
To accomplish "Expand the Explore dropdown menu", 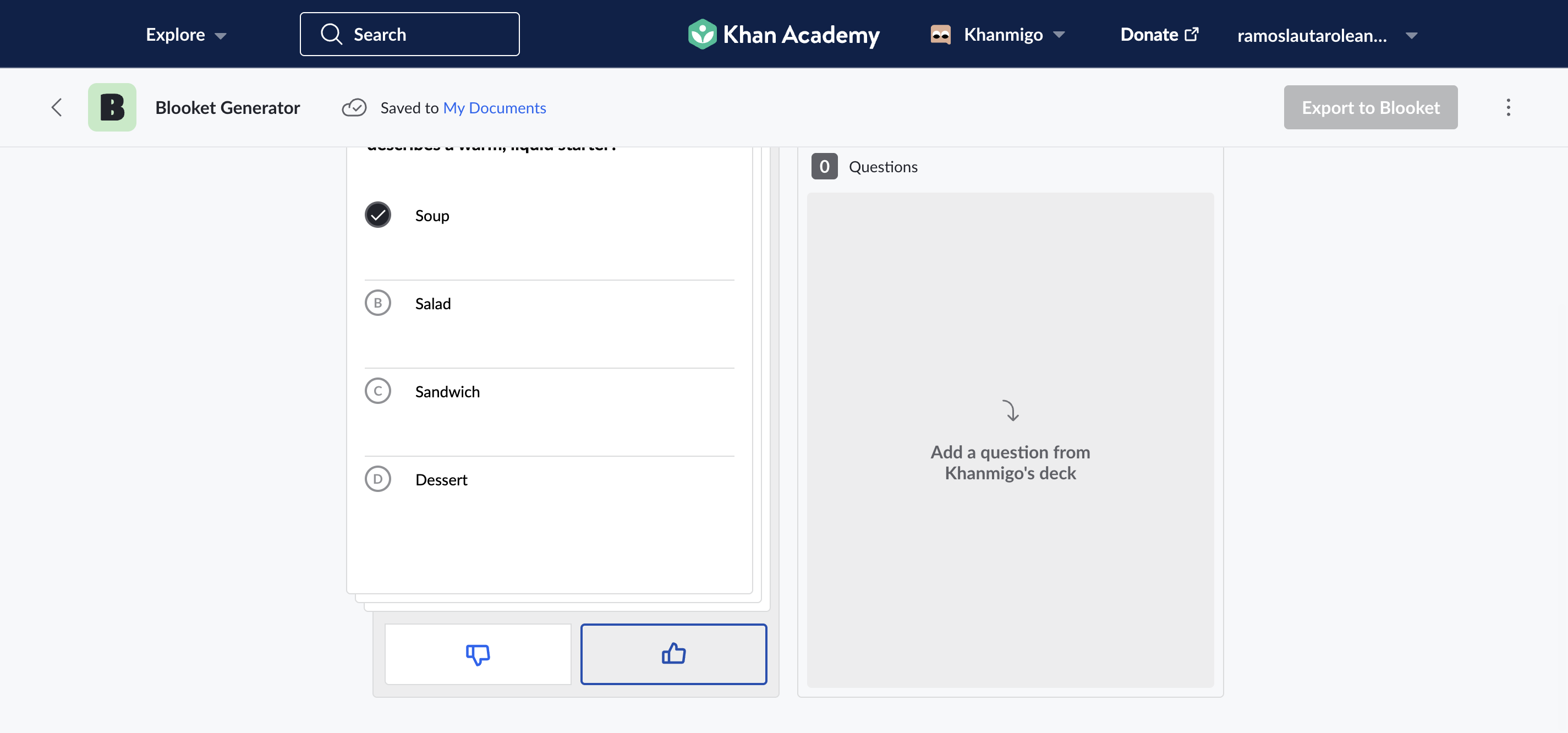I will 185,35.
